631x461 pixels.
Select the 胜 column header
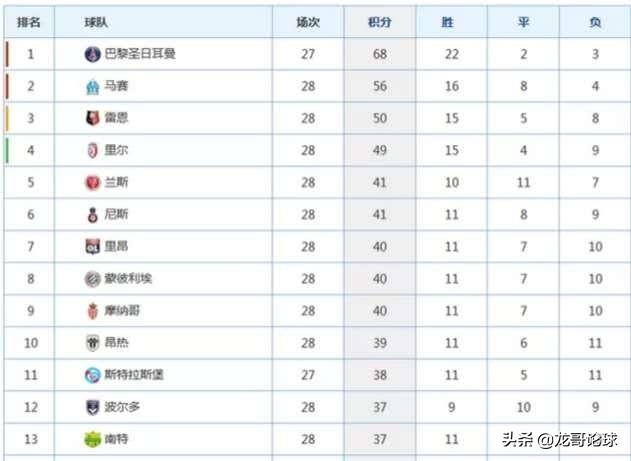pos(447,22)
